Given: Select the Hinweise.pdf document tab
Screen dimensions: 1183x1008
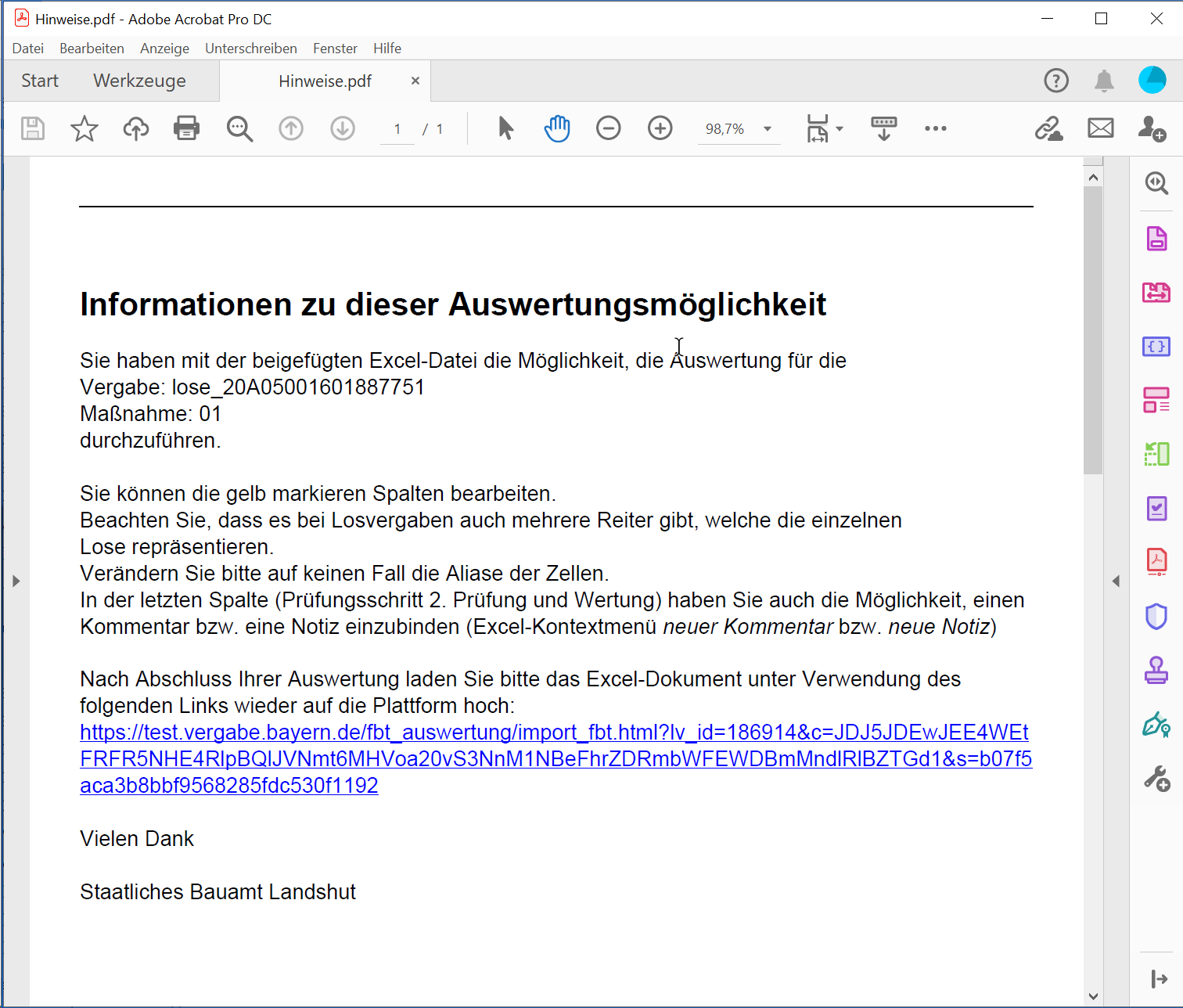Looking at the screenshot, I should tap(325, 81).
